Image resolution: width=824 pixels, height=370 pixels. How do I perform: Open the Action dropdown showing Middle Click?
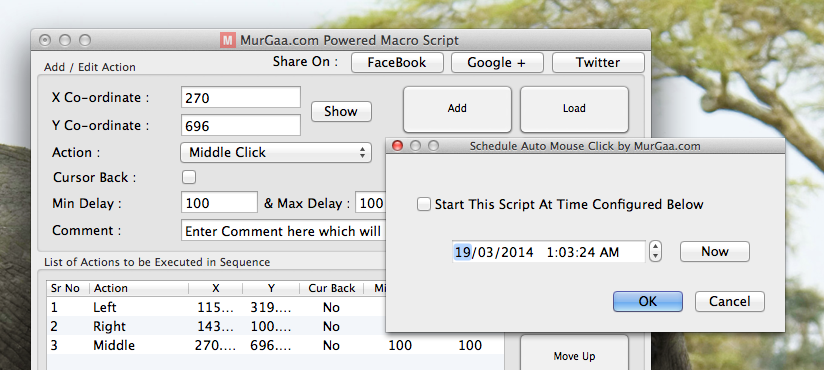(x=276, y=152)
